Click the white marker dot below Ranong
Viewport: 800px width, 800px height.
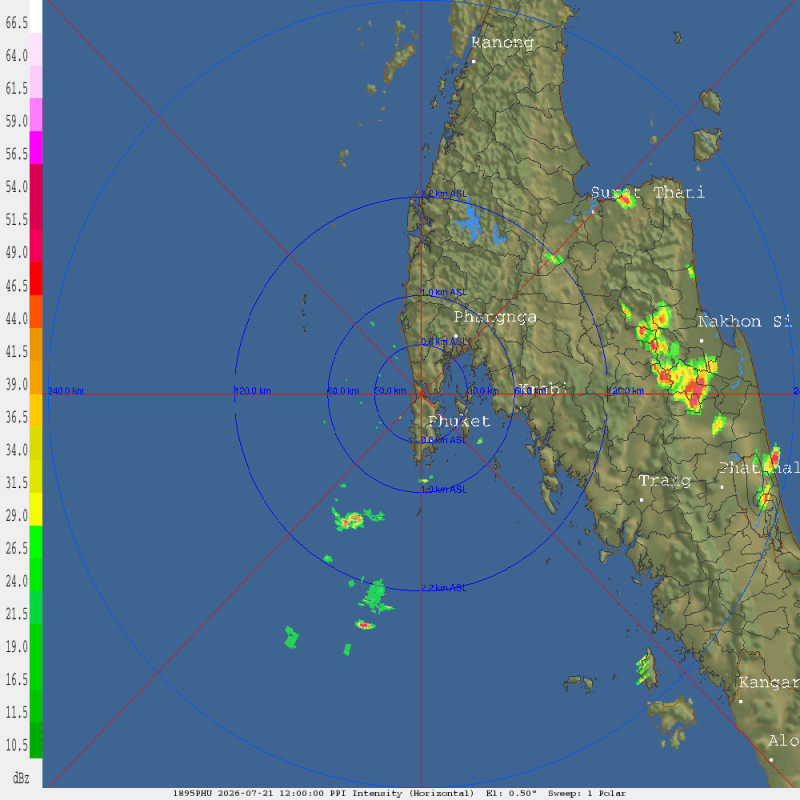tap(473, 62)
